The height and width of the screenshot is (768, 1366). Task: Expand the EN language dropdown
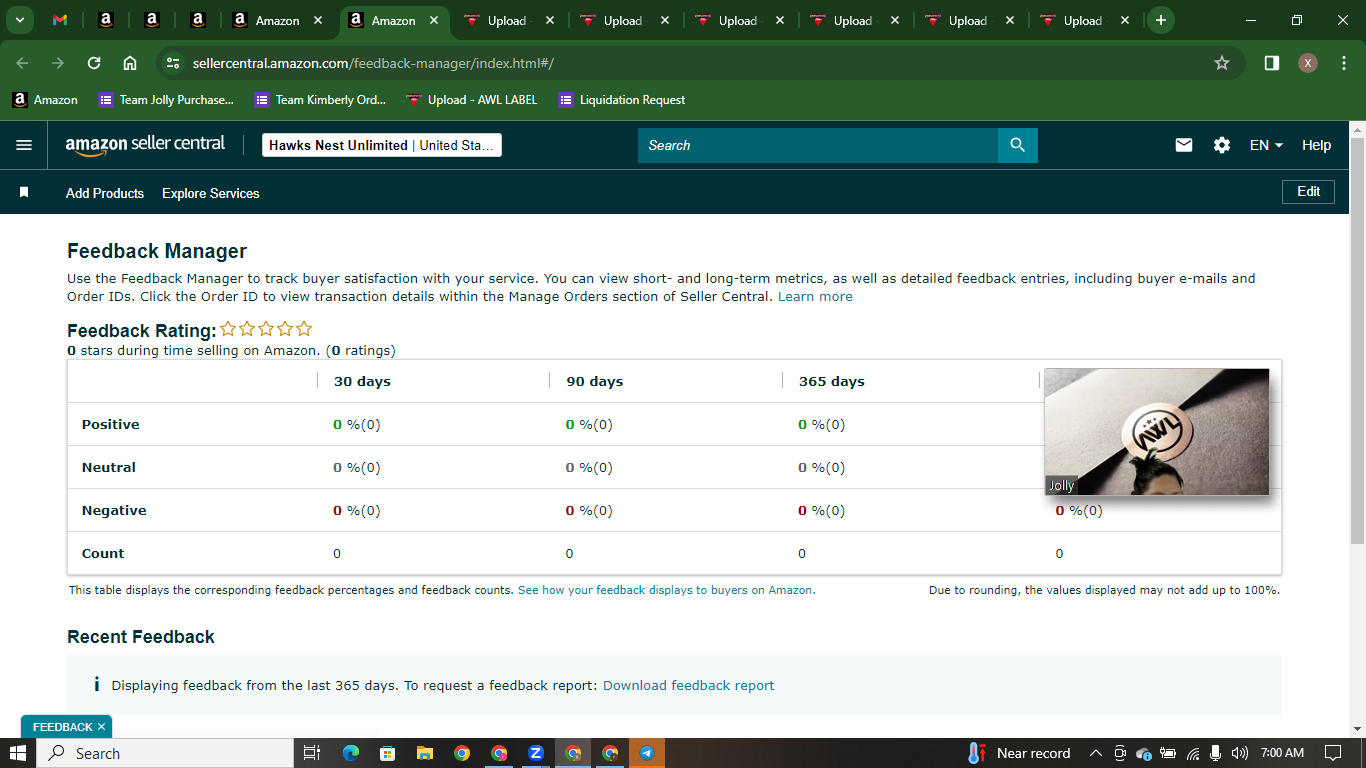click(x=1266, y=145)
